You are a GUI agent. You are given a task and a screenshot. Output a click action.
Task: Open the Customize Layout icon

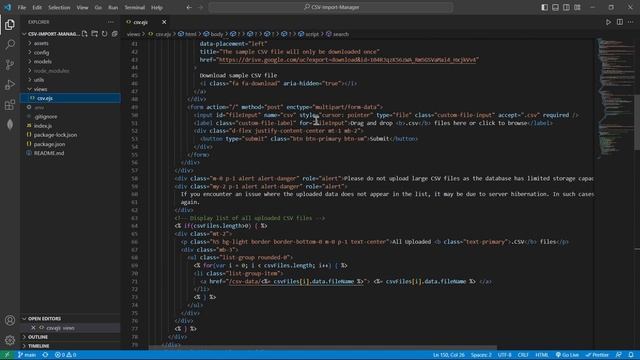pos(577,7)
